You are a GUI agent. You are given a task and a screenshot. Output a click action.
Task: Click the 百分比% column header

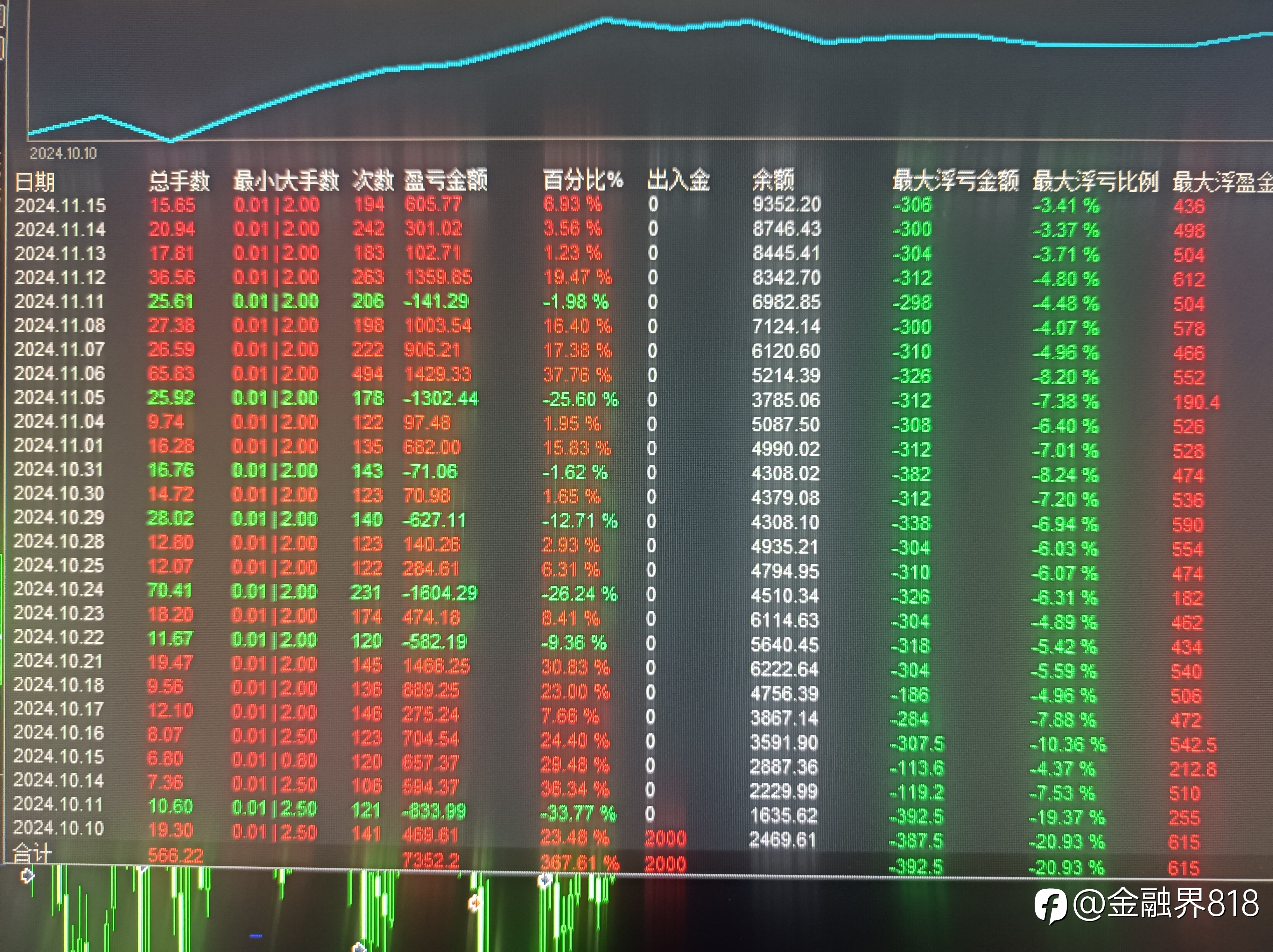click(x=583, y=180)
